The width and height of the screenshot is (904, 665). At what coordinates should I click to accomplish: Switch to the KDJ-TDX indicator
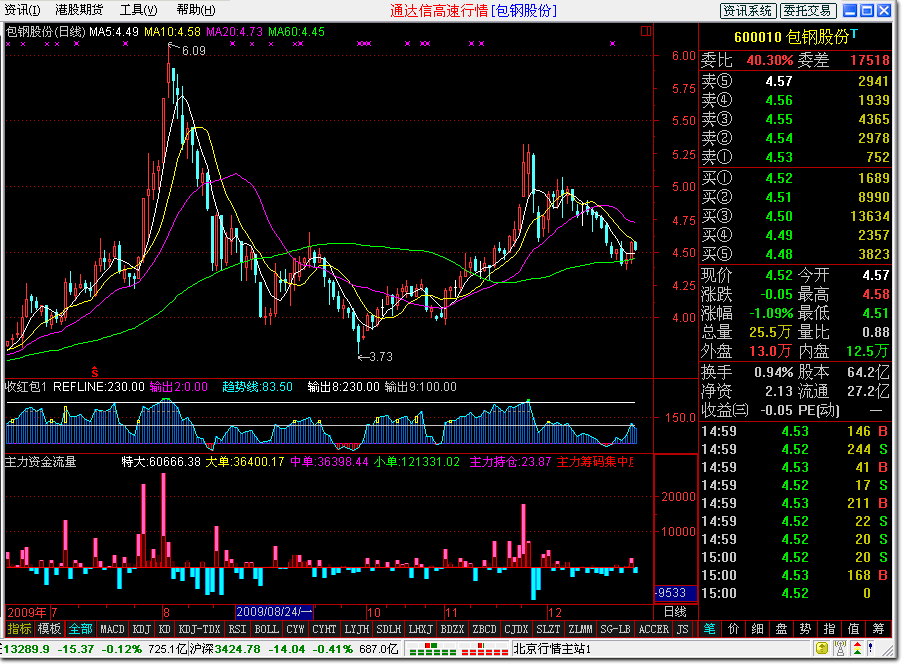click(199, 629)
